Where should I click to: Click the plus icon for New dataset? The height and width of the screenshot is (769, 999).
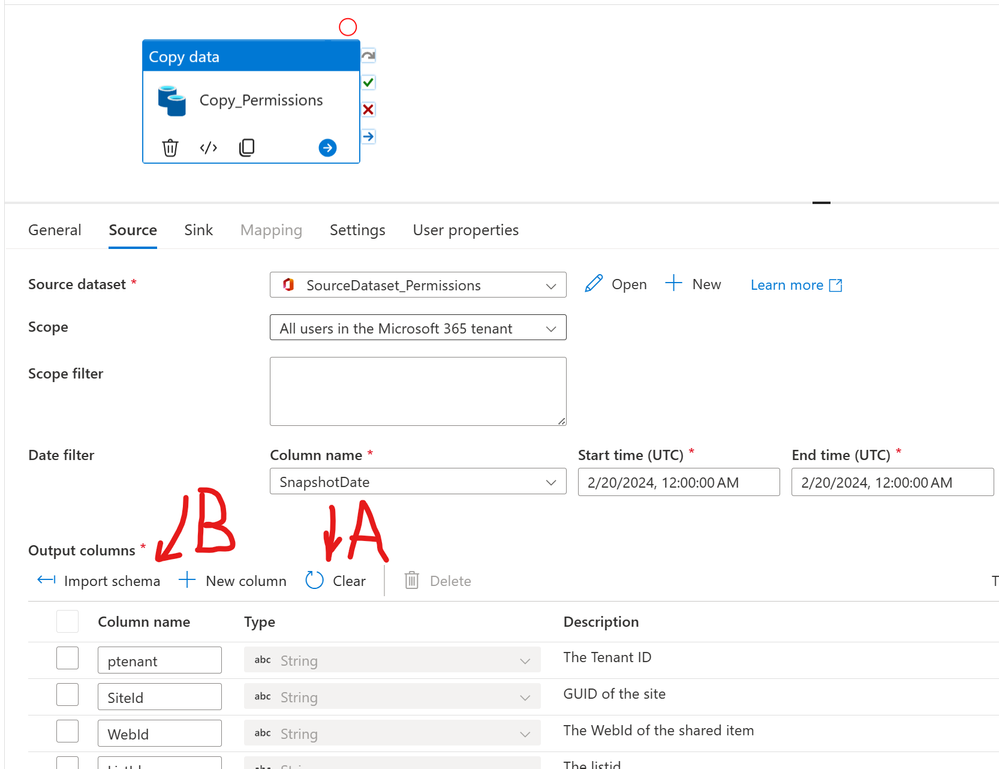(x=673, y=283)
